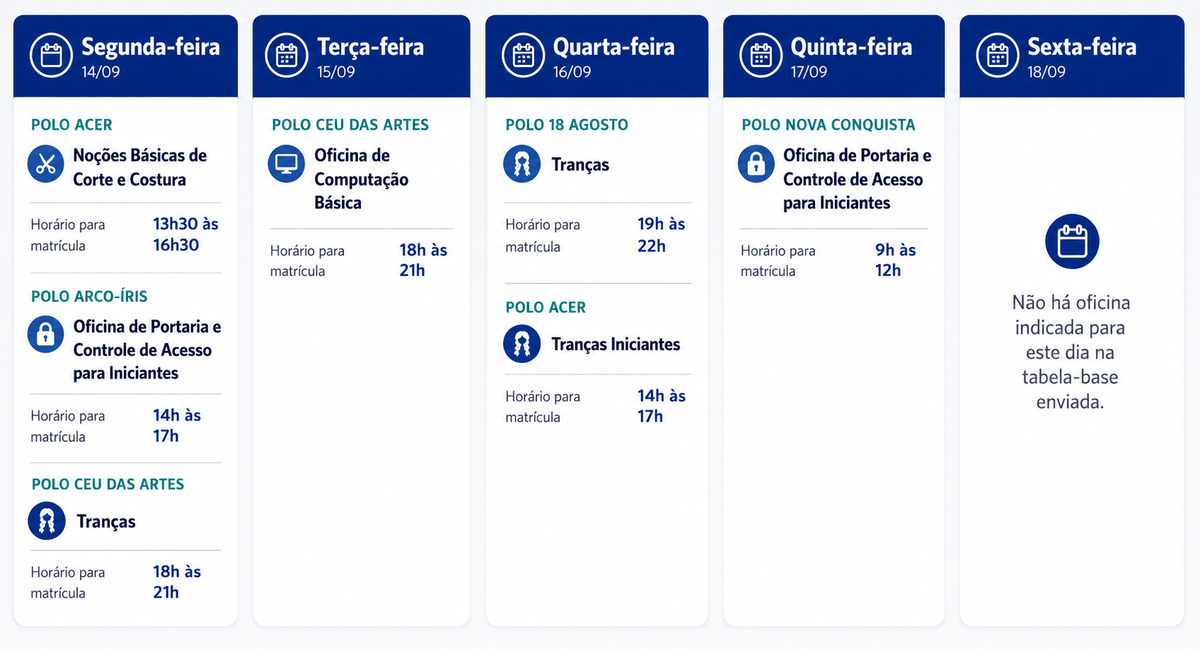Image resolution: width=1200 pixels, height=649 pixels.
Task: Click the padlock icon under Polo Nova Conquista
Action: pyautogui.click(x=756, y=163)
